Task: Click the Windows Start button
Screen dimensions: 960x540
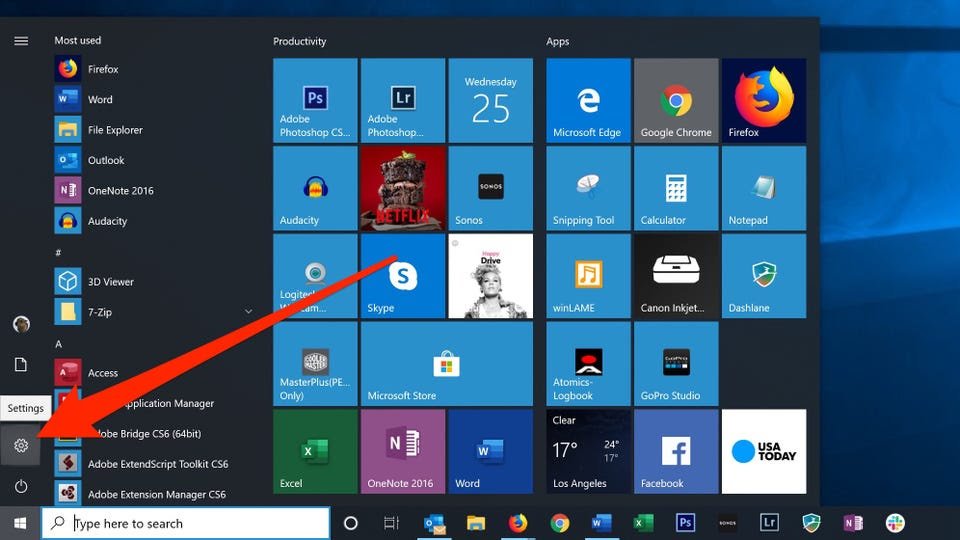Action: [x=20, y=523]
